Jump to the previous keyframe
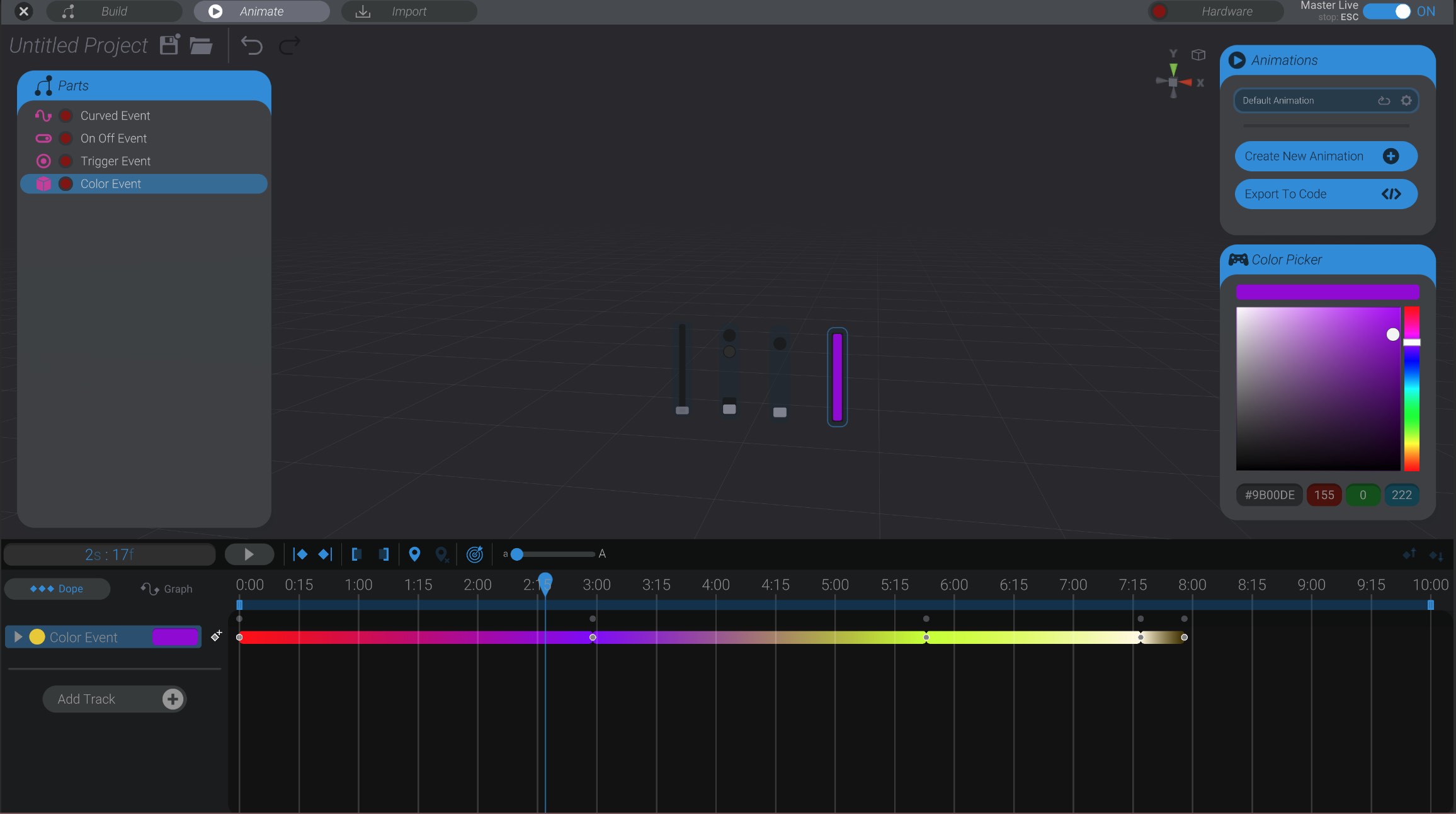The image size is (1456, 814). pos(301,554)
